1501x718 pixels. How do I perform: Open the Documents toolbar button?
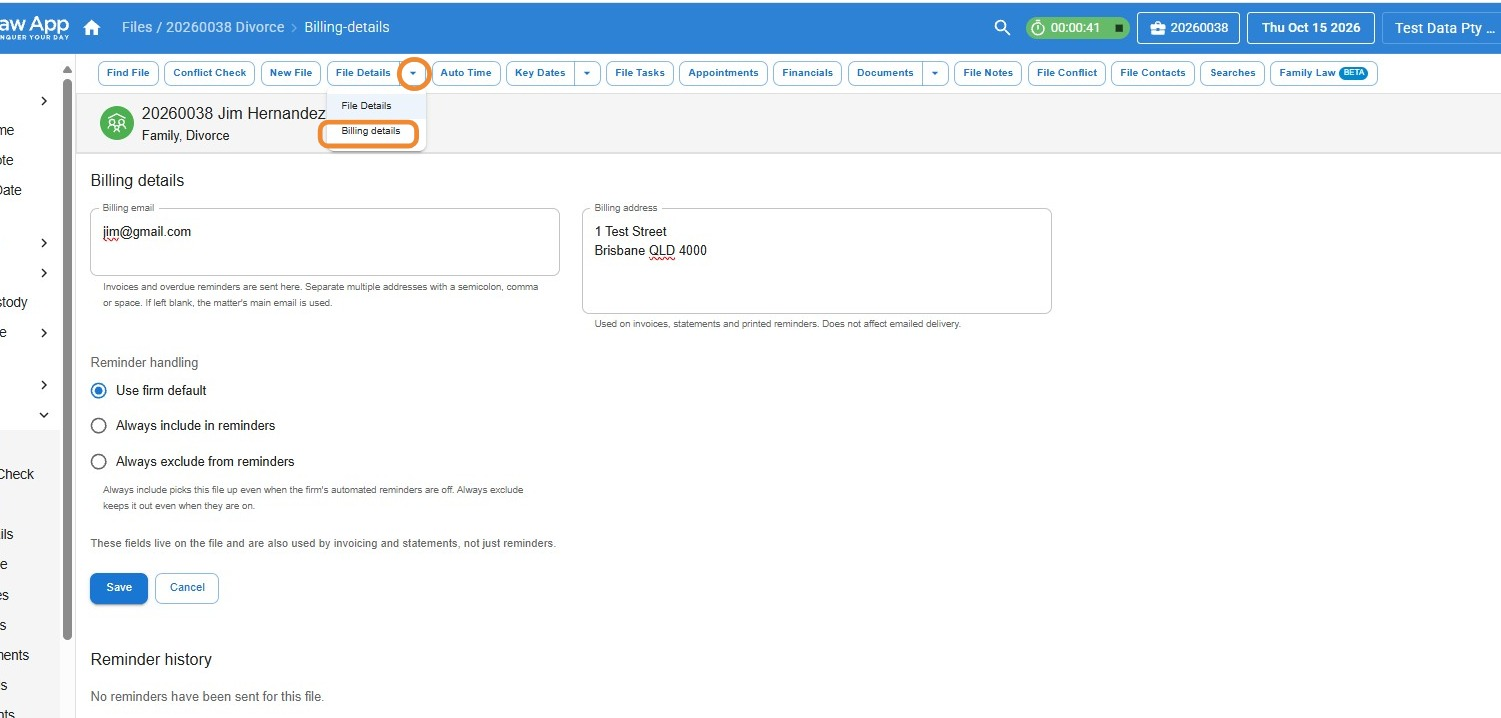coord(885,73)
